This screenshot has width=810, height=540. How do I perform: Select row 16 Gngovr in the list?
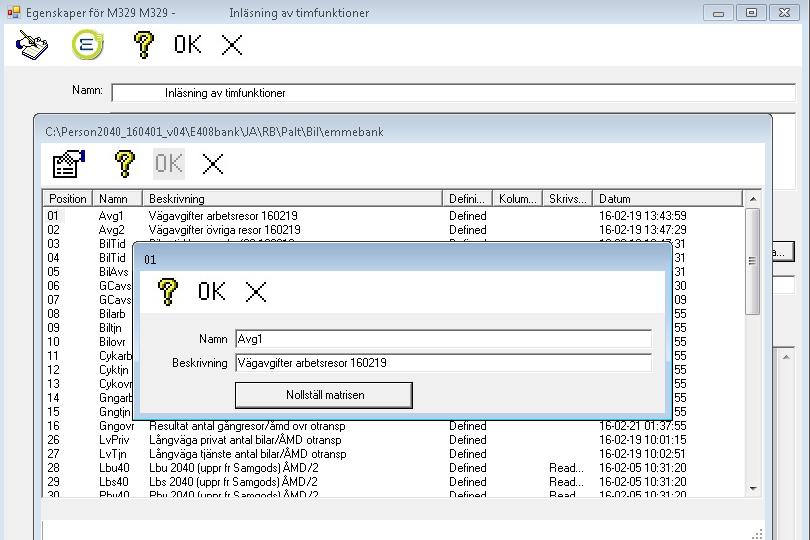[393, 426]
